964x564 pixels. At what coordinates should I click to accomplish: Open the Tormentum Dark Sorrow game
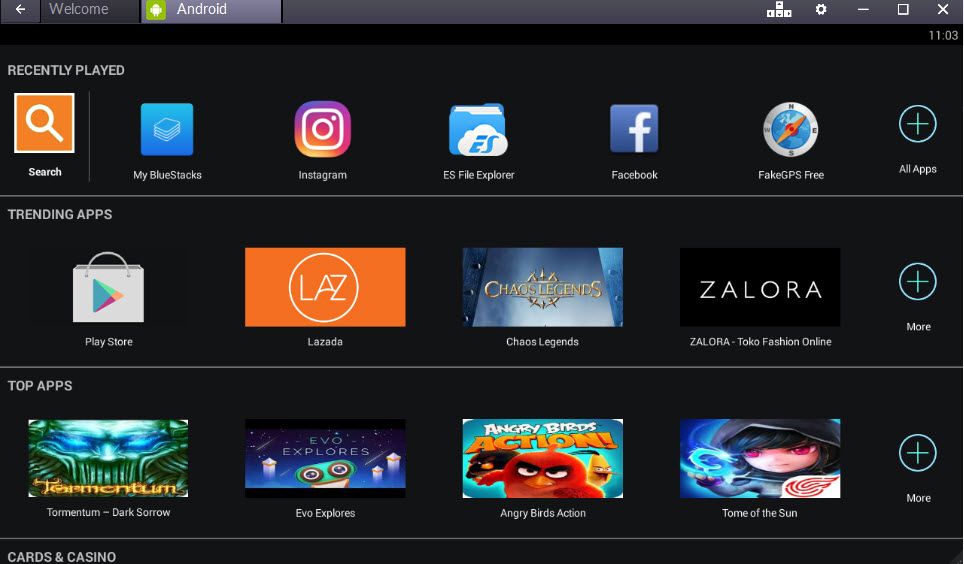click(108, 458)
